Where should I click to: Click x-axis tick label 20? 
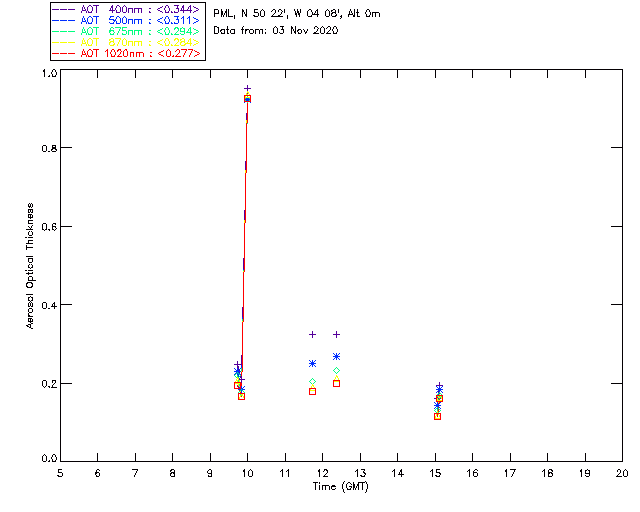point(622,473)
